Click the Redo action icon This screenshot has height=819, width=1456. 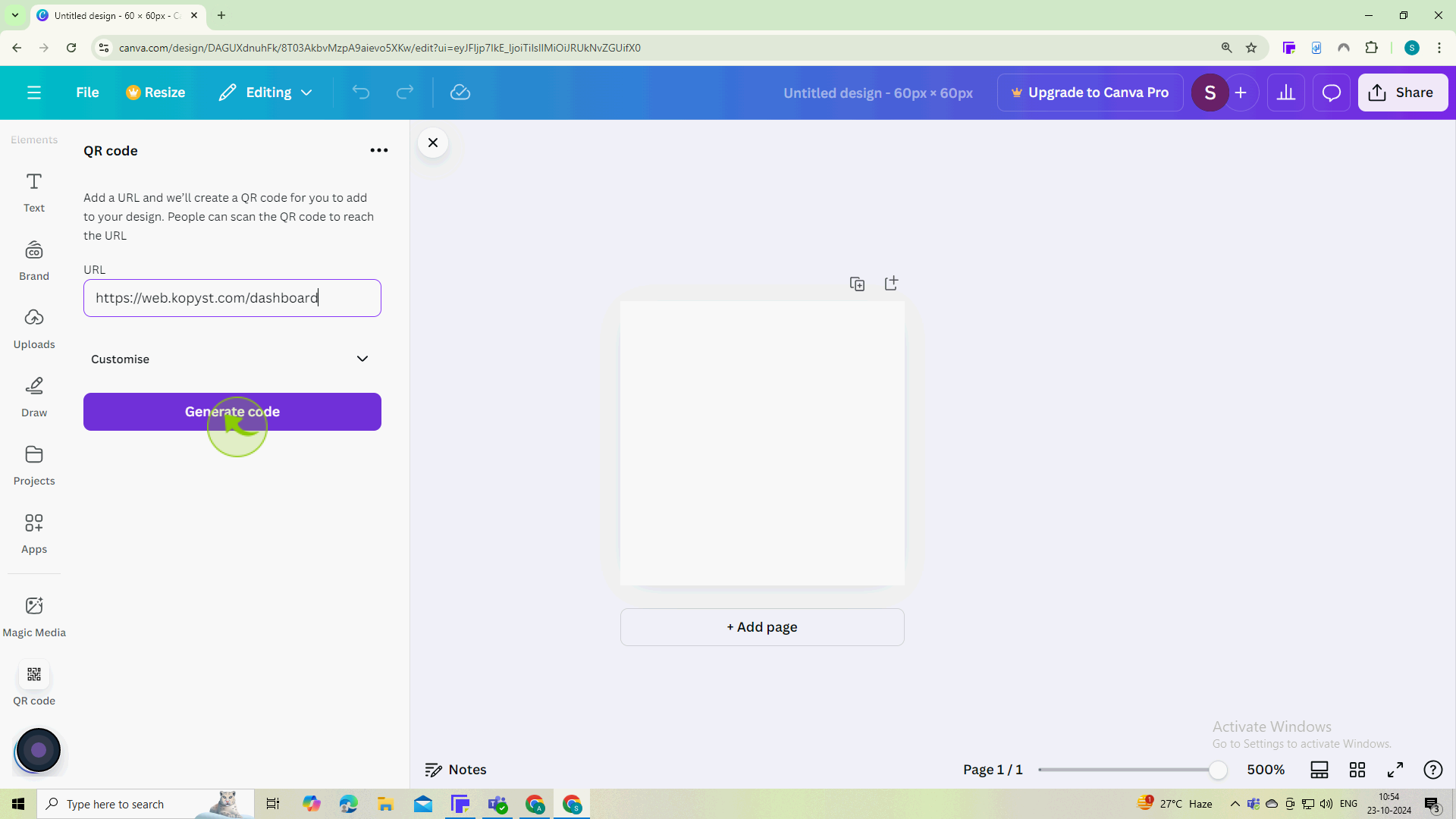405,92
